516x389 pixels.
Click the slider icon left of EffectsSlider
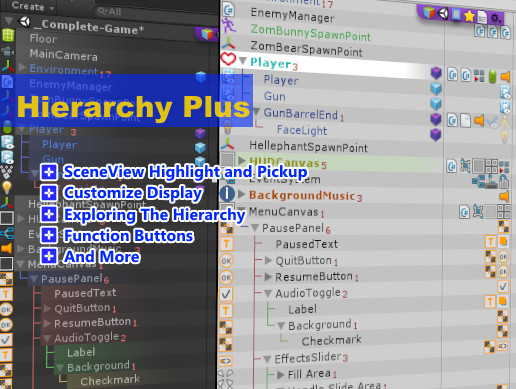(225, 361)
